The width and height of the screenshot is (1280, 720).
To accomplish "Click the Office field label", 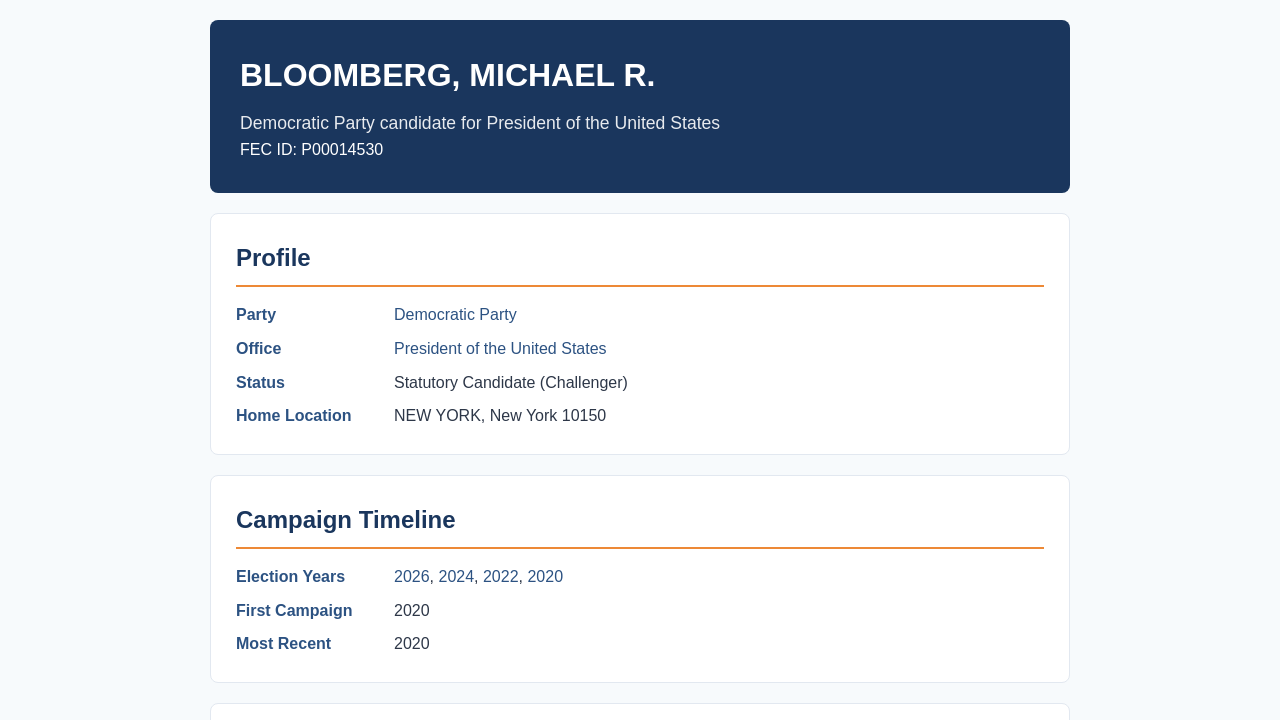I will pyautogui.click(x=258, y=349).
